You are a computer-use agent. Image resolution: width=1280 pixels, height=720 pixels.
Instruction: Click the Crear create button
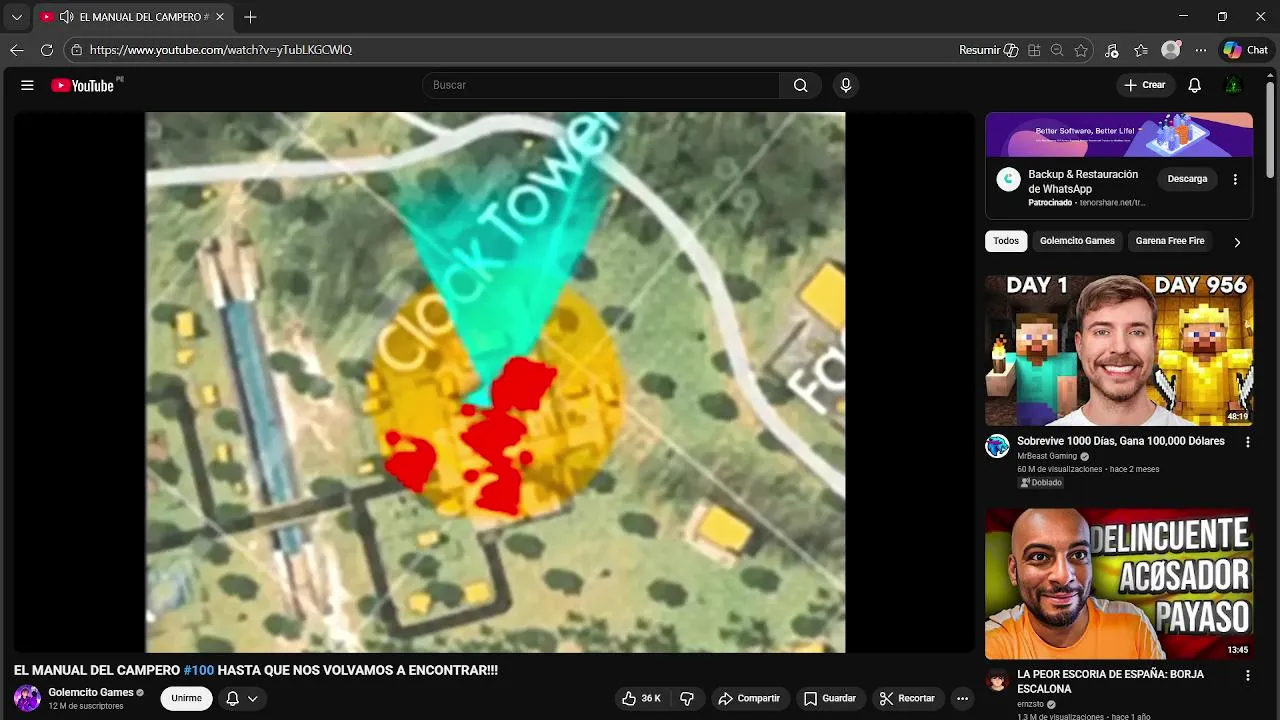coord(1145,85)
